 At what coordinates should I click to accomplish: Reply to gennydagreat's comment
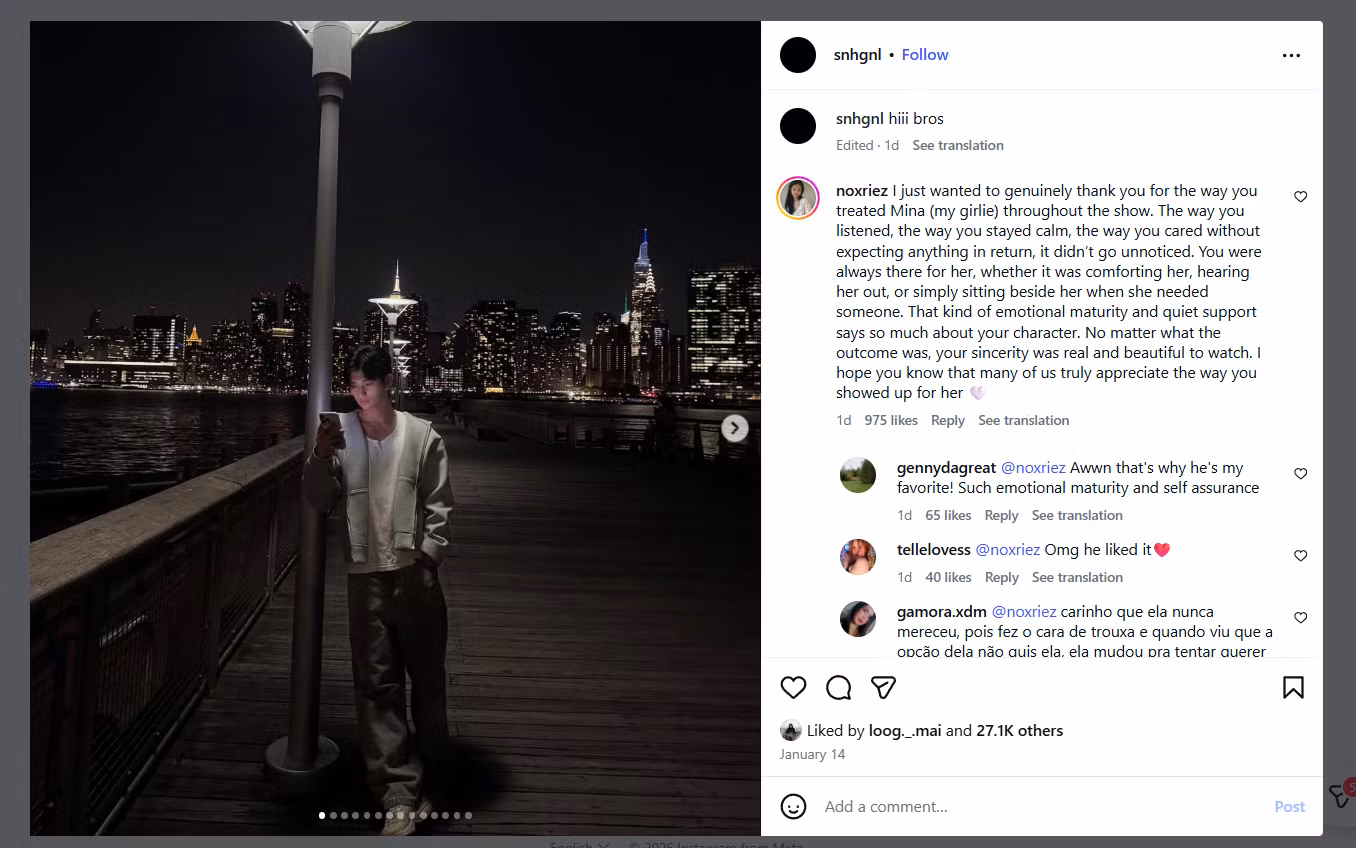tap(1001, 515)
